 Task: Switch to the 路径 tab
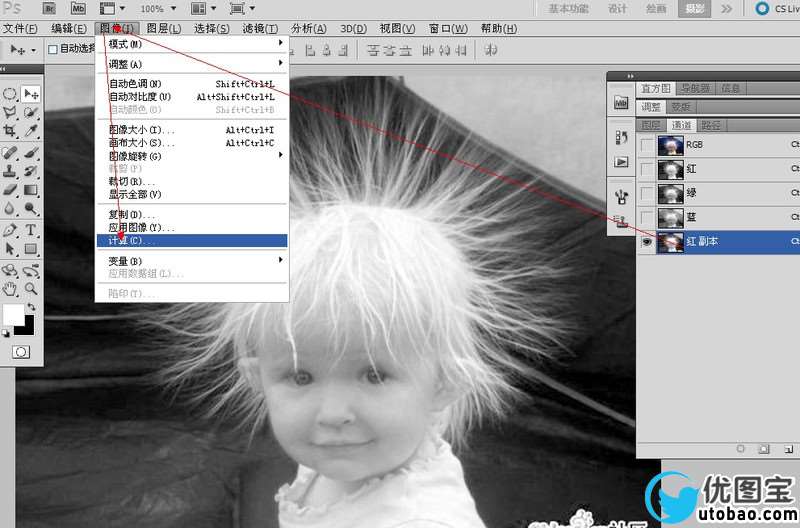tap(711, 125)
